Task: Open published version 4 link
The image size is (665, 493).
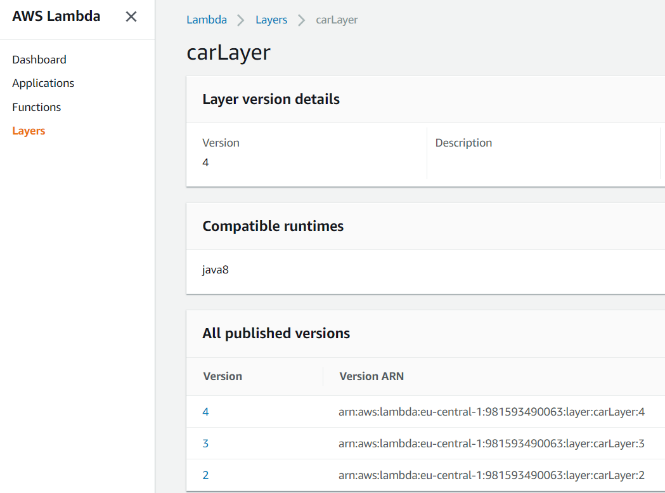Action: tap(206, 411)
